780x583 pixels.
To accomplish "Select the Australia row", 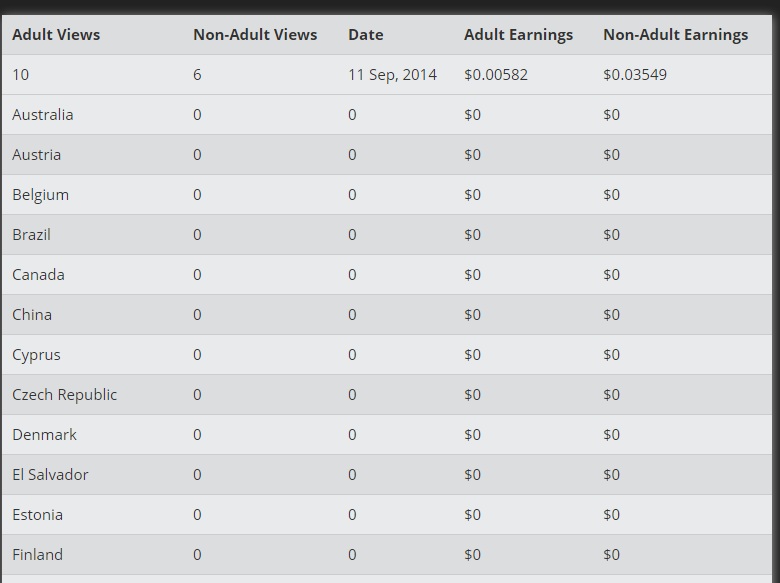I will click(x=387, y=114).
